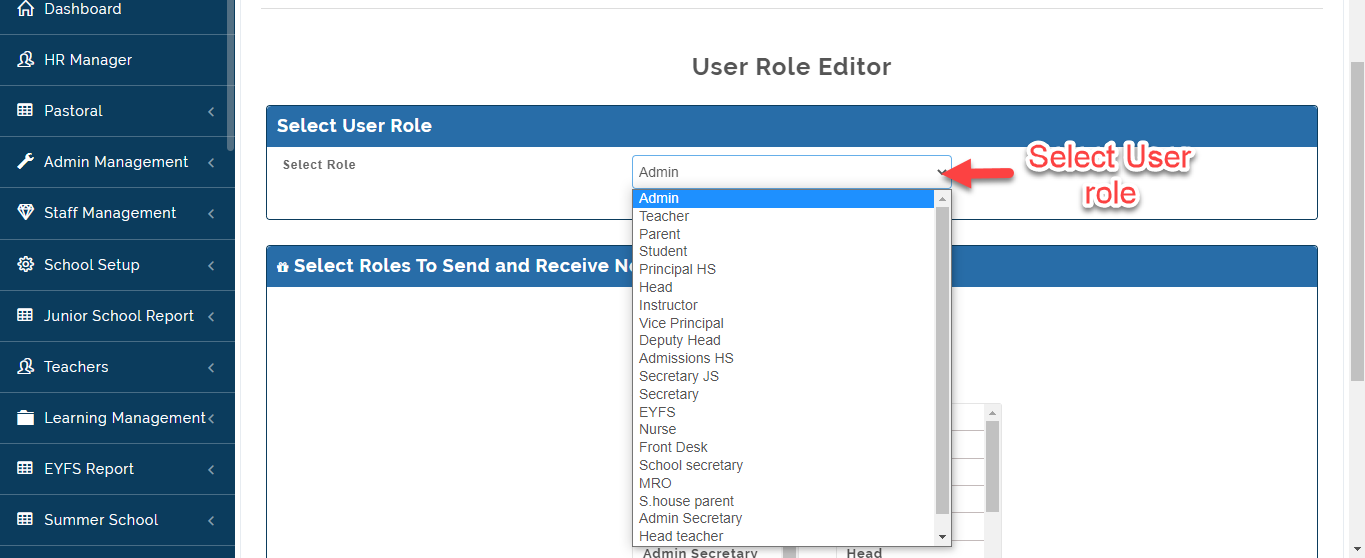Click the page vertical scrollbar
Viewport: 1365px width, 558px height.
tap(1357, 220)
